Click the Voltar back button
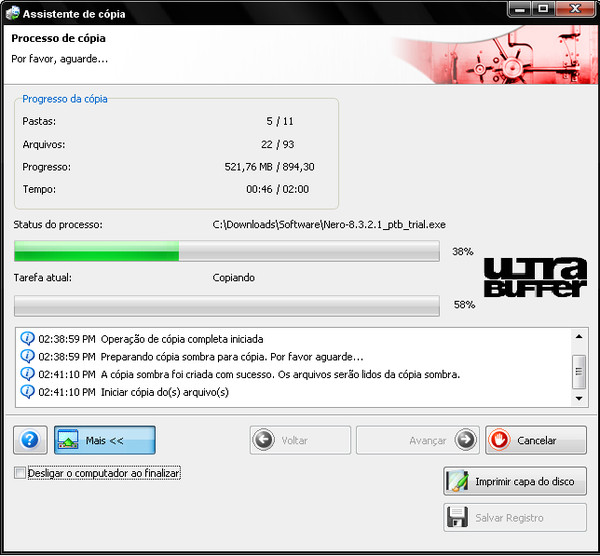The image size is (600, 556). pos(300,440)
